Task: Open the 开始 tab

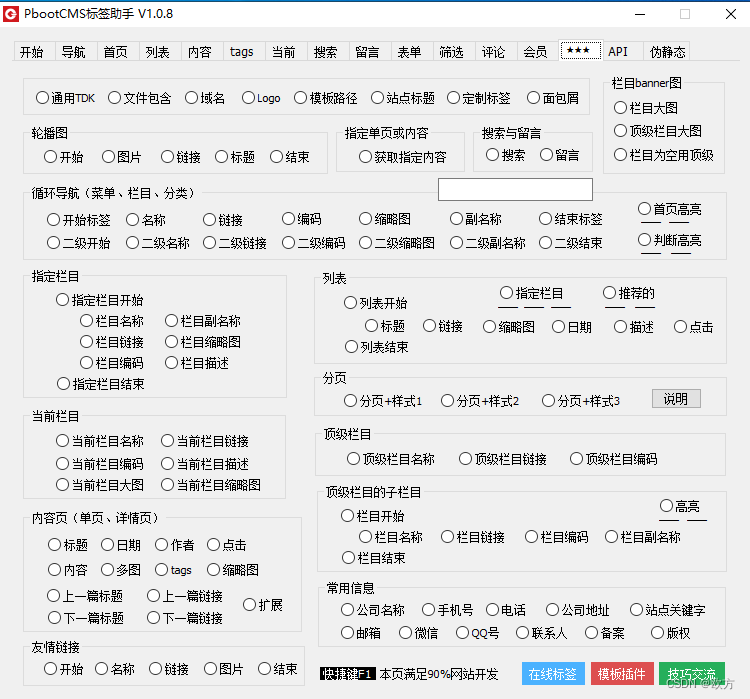Action: click(32, 52)
